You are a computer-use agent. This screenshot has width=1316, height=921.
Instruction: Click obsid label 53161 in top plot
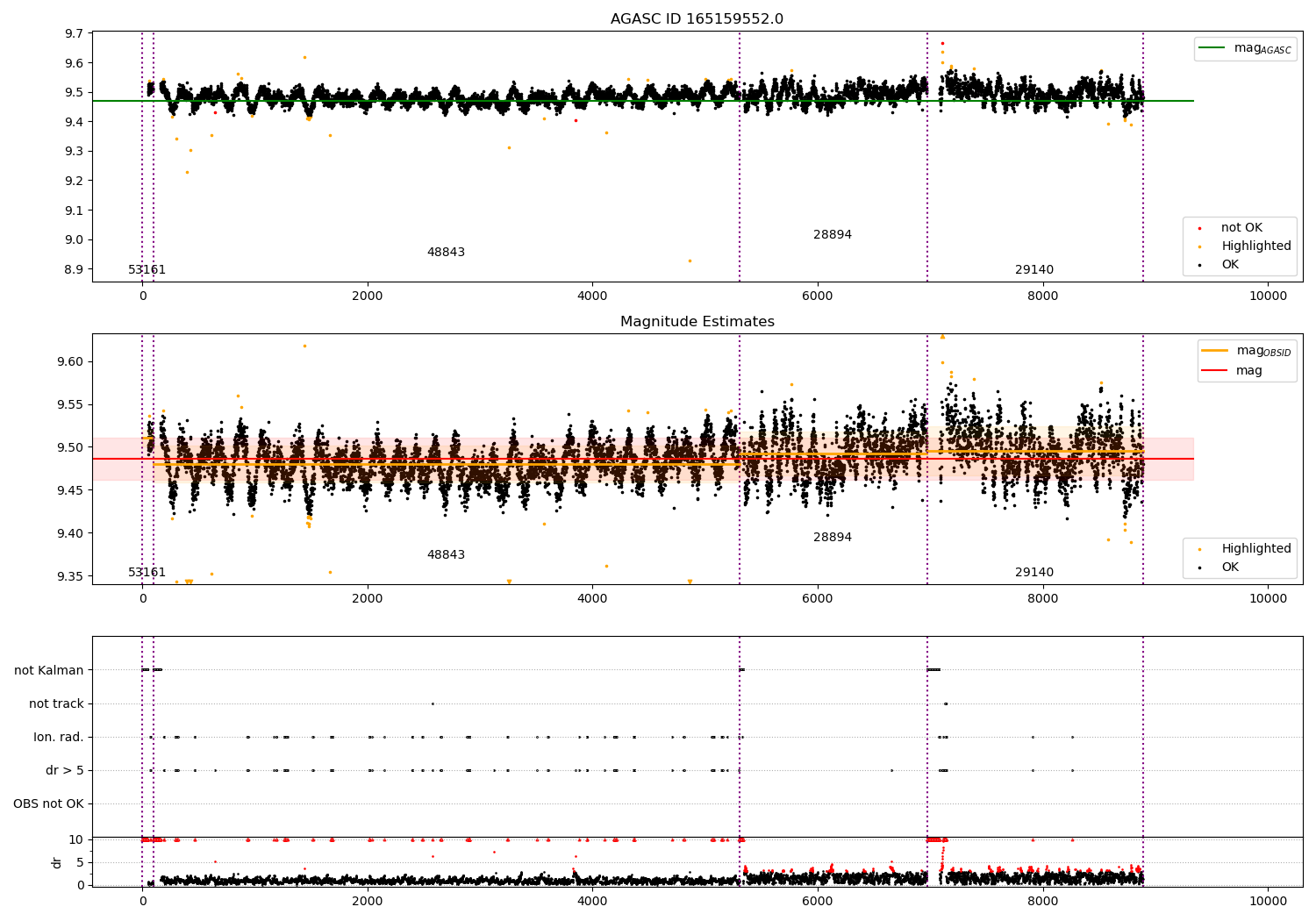tap(147, 270)
